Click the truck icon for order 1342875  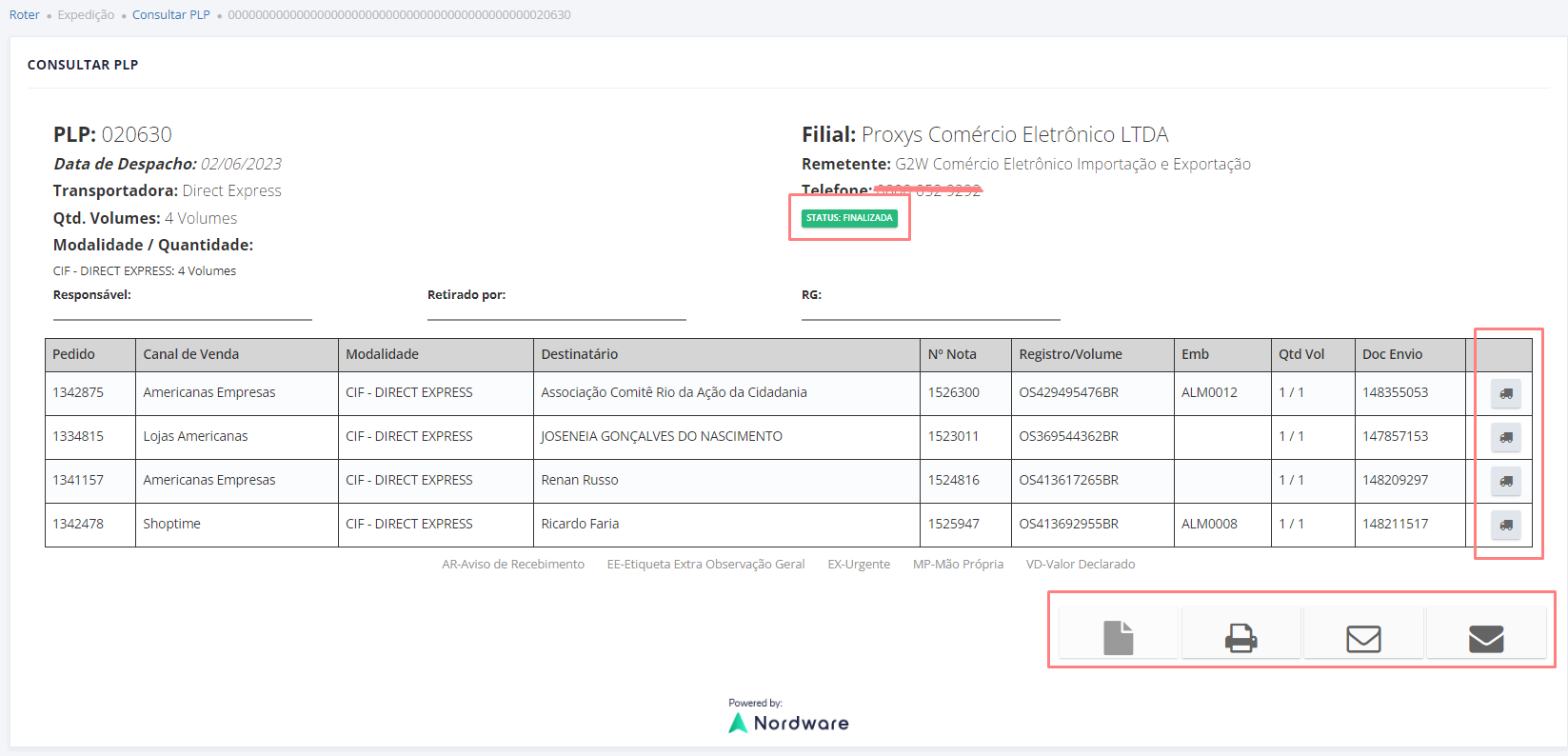click(1505, 393)
